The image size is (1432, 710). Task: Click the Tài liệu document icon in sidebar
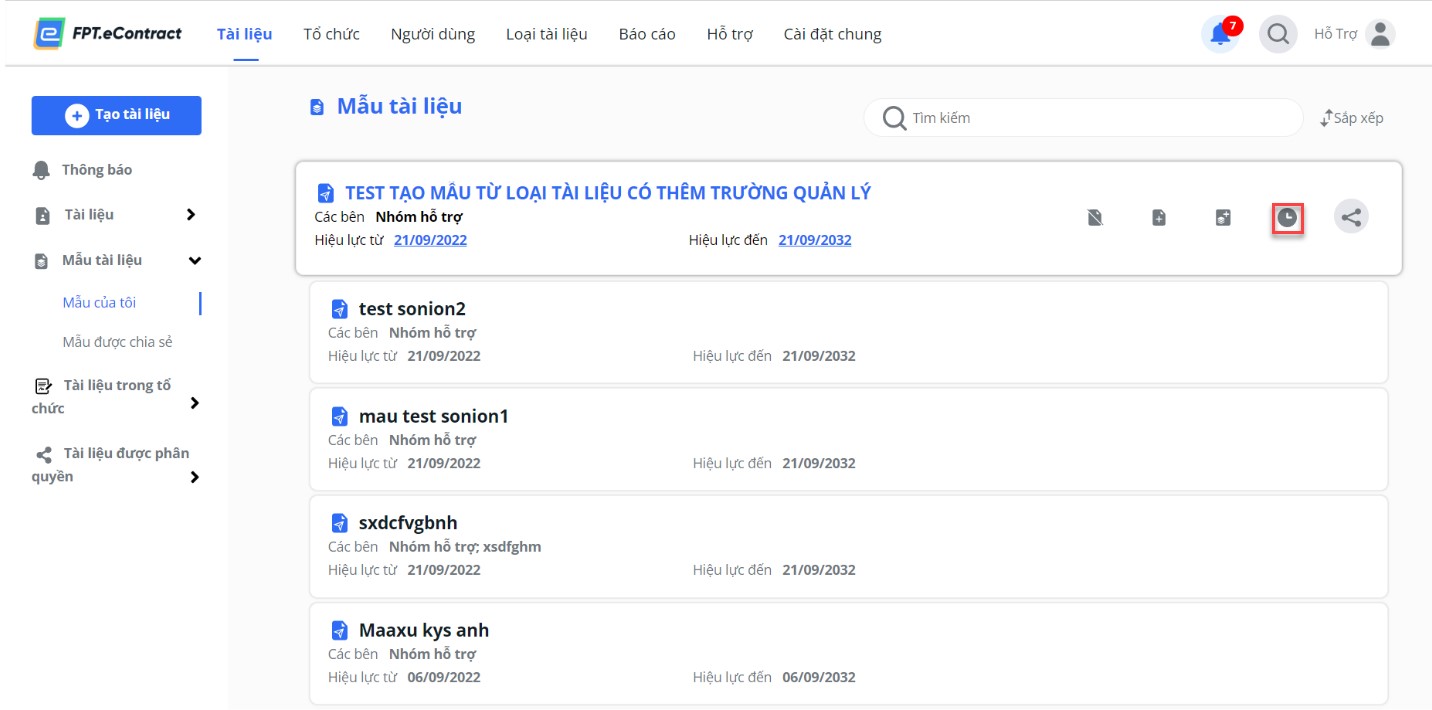click(x=42, y=215)
